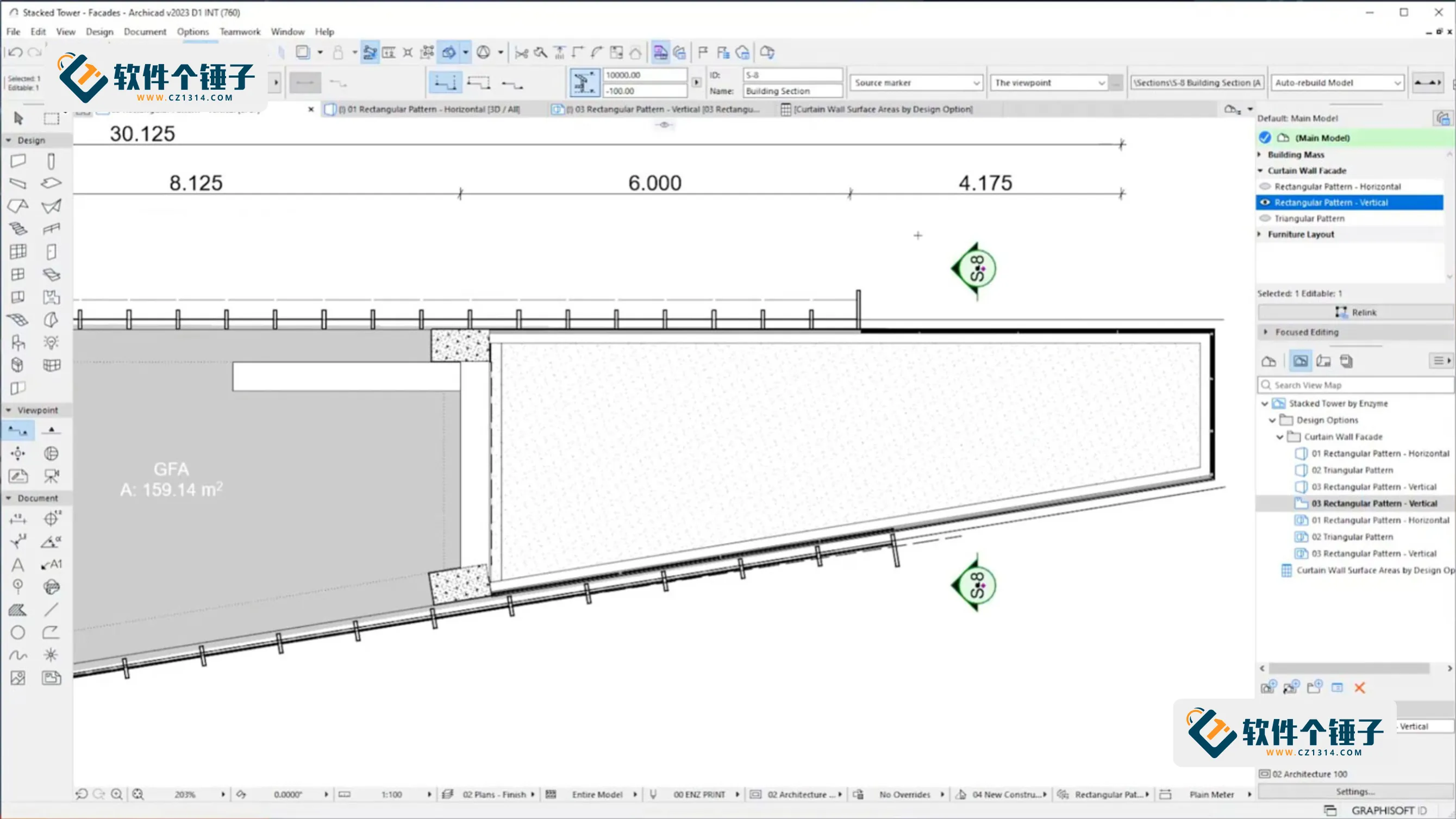Screen dimensions: 1456x819
Task: Click the Navigator horizontal scrollbar
Action: click(x=1348, y=668)
